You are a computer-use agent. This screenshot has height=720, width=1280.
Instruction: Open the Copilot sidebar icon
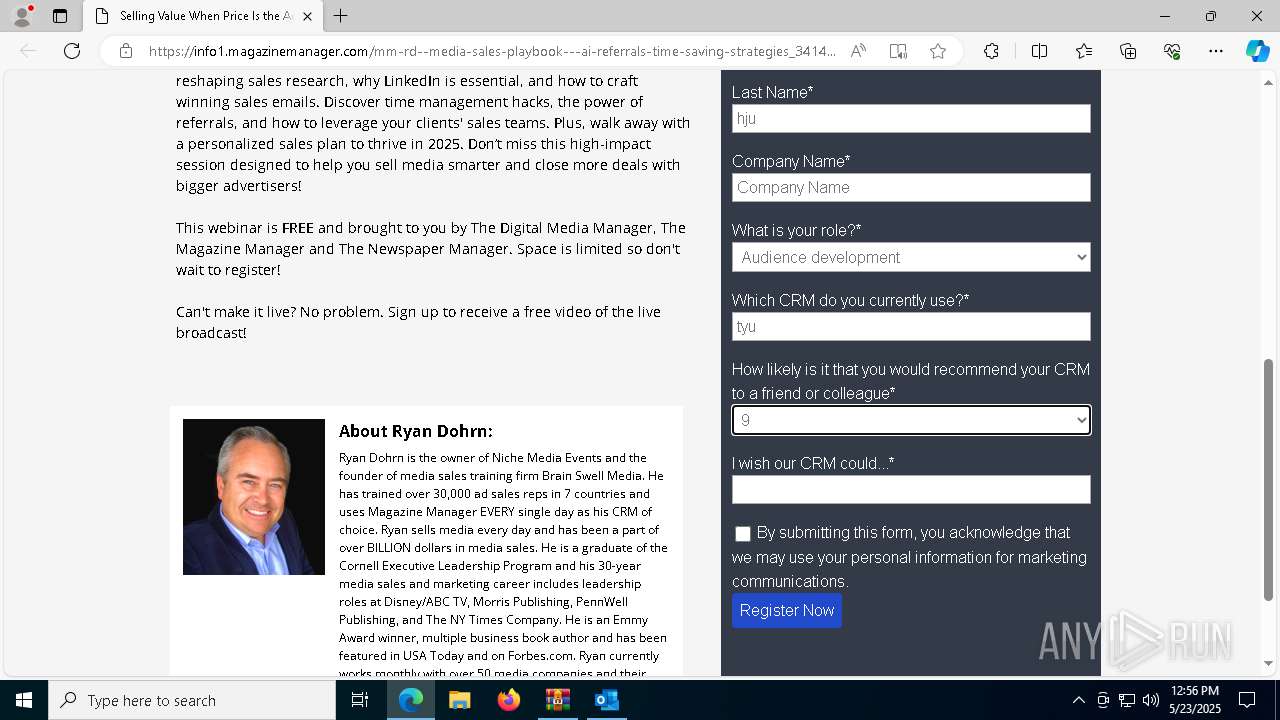point(1257,51)
